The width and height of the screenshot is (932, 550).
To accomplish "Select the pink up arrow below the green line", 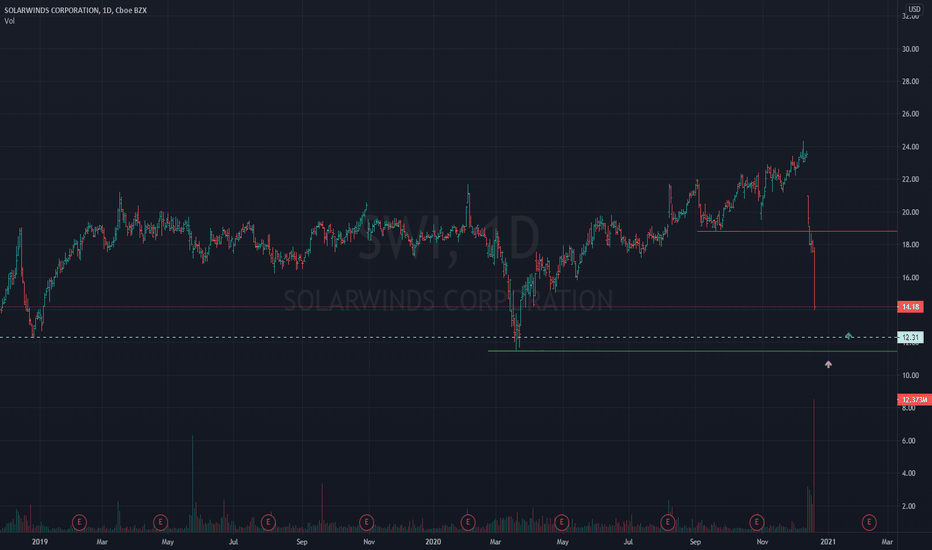I will click(x=828, y=364).
